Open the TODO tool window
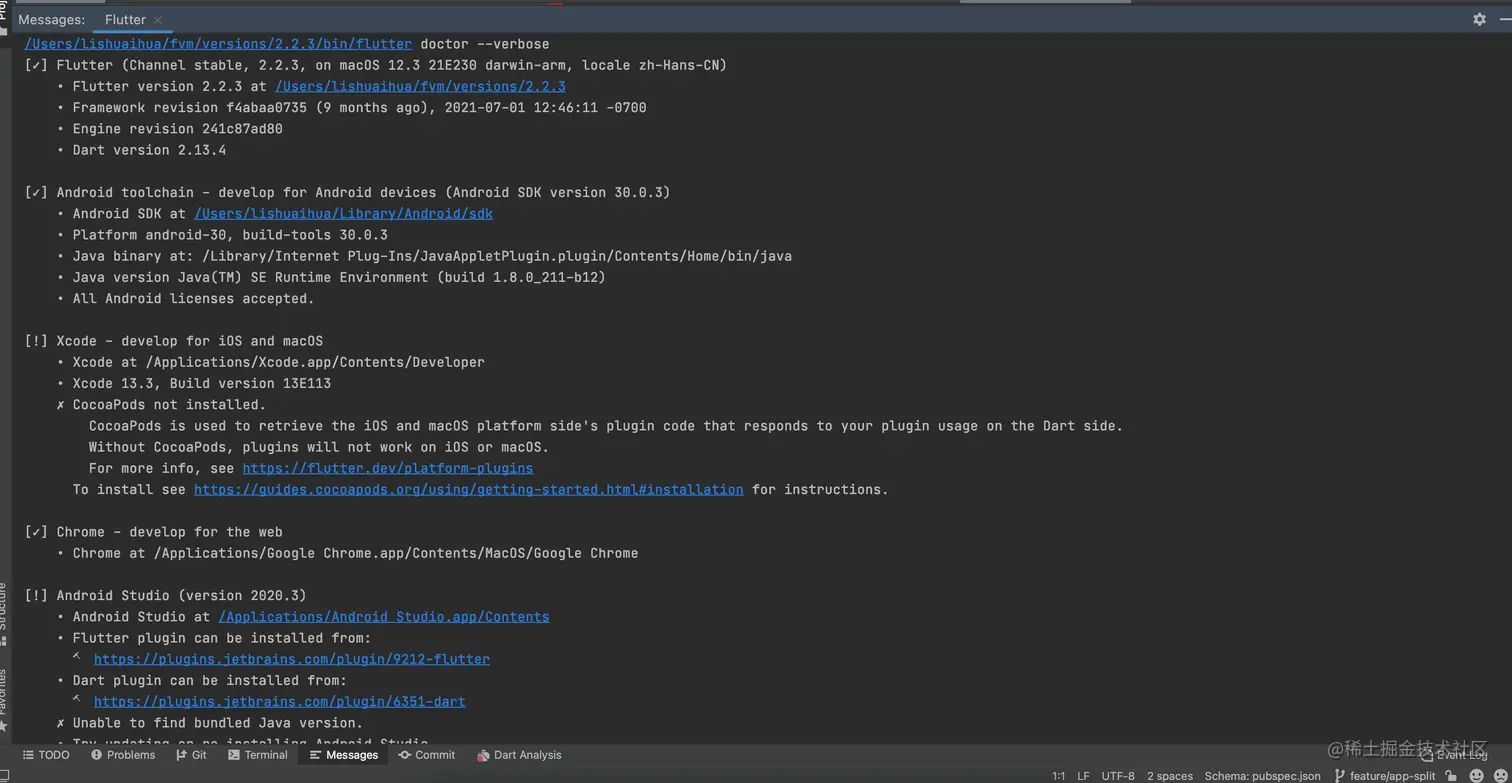The image size is (1512, 783). (x=46, y=755)
